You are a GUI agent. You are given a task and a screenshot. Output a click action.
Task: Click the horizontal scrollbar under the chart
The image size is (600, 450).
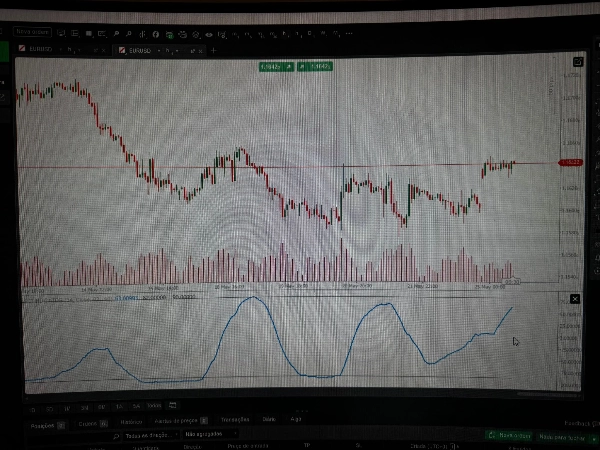[x=547, y=394]
